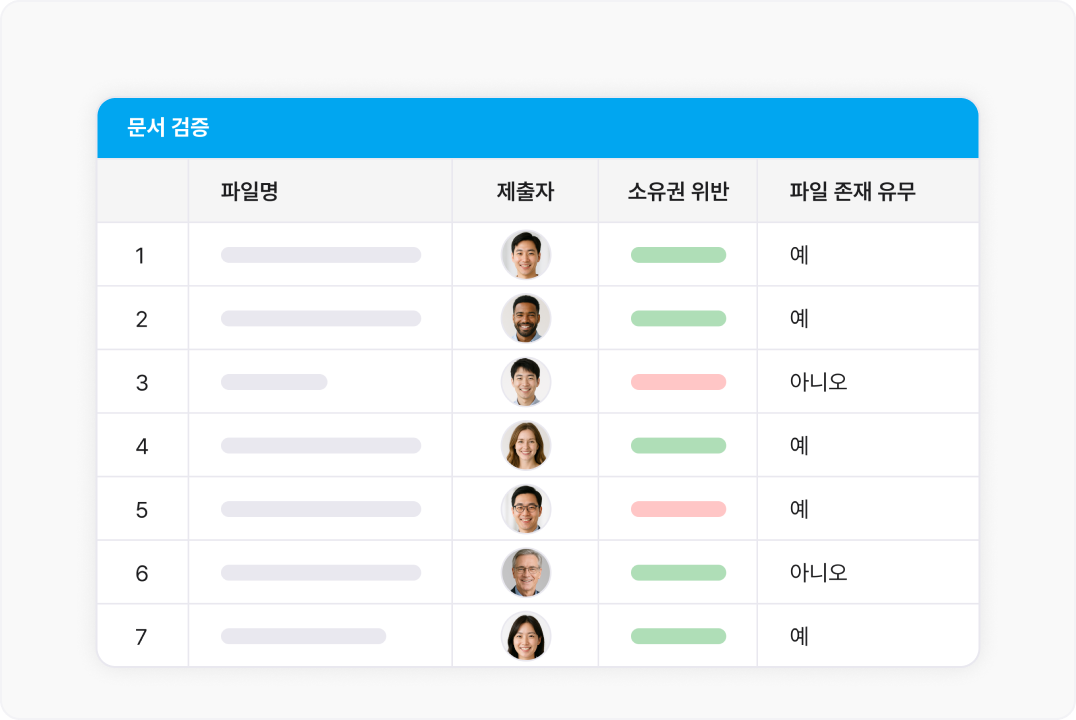The width and height of the screenshot is (1076, 720).
Task: Click the red ownership violation bar in row 5
Action: [x=678, y=509]
